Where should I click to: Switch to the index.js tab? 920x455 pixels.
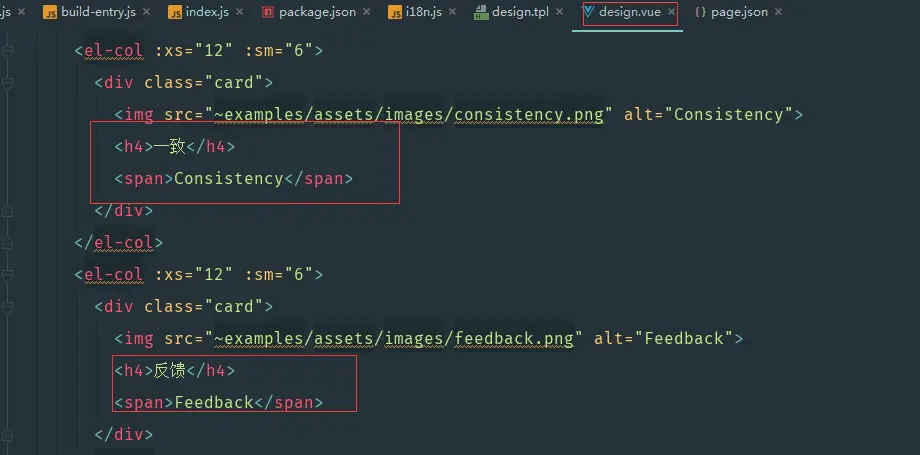(x=207, y=12)
